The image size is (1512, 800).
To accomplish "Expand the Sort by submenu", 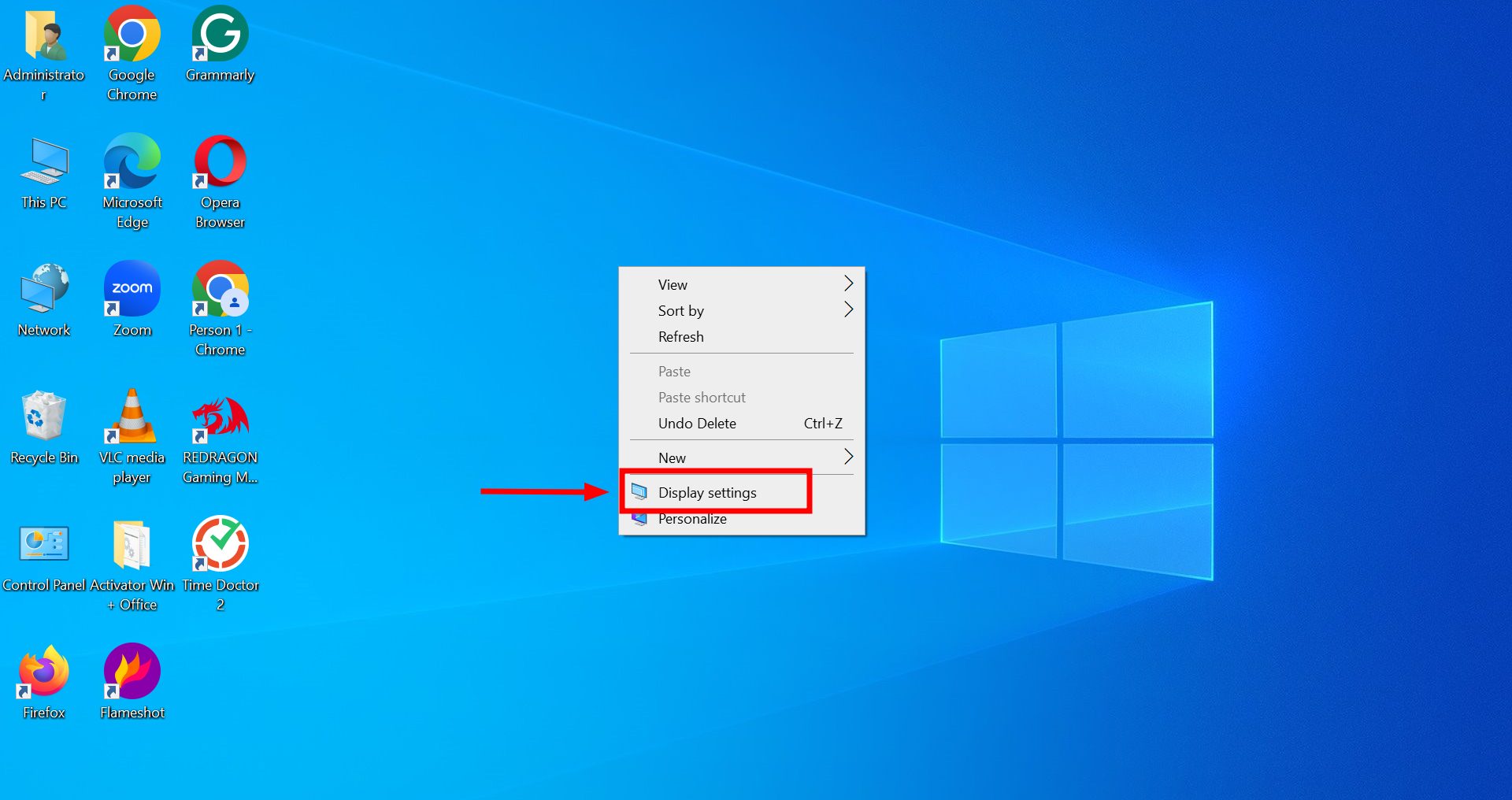I will pos(680,310).
